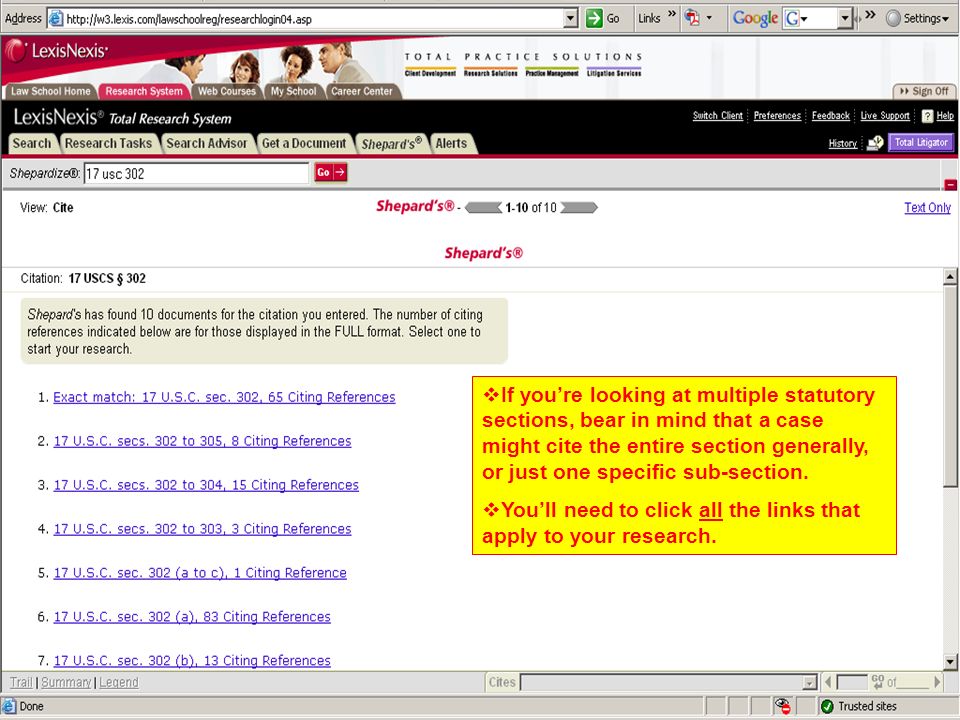Click the results scrollbar down arrow
Viewport: 960px width, 720px height.
pos(950,661)
